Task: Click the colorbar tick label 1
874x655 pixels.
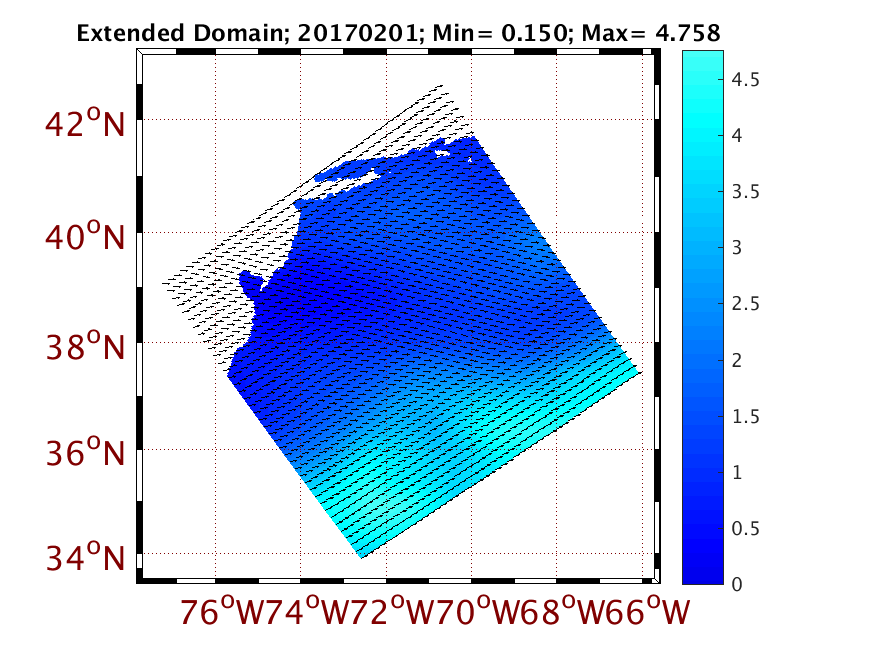Action: point(737,472)
